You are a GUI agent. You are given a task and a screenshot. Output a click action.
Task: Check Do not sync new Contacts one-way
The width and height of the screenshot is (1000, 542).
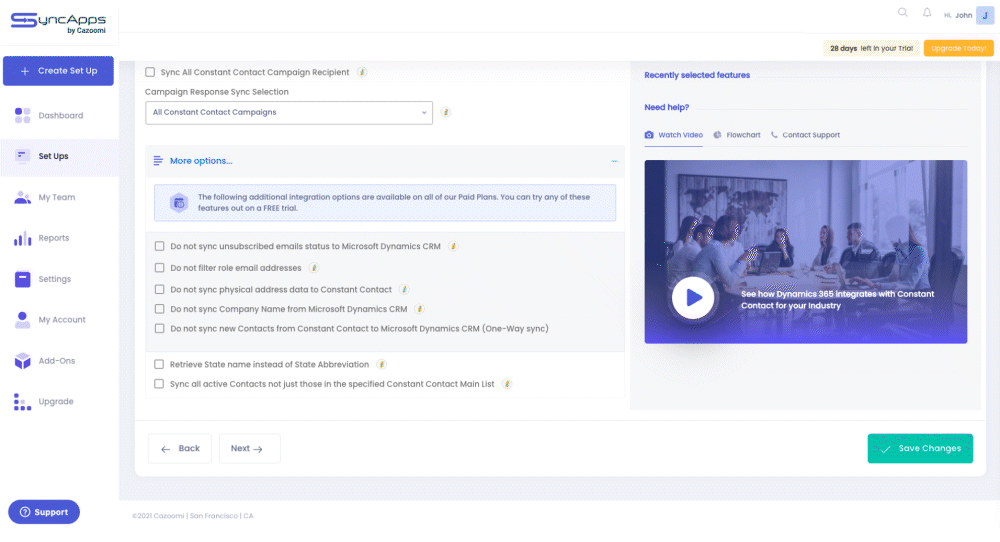tap(159, 328)
